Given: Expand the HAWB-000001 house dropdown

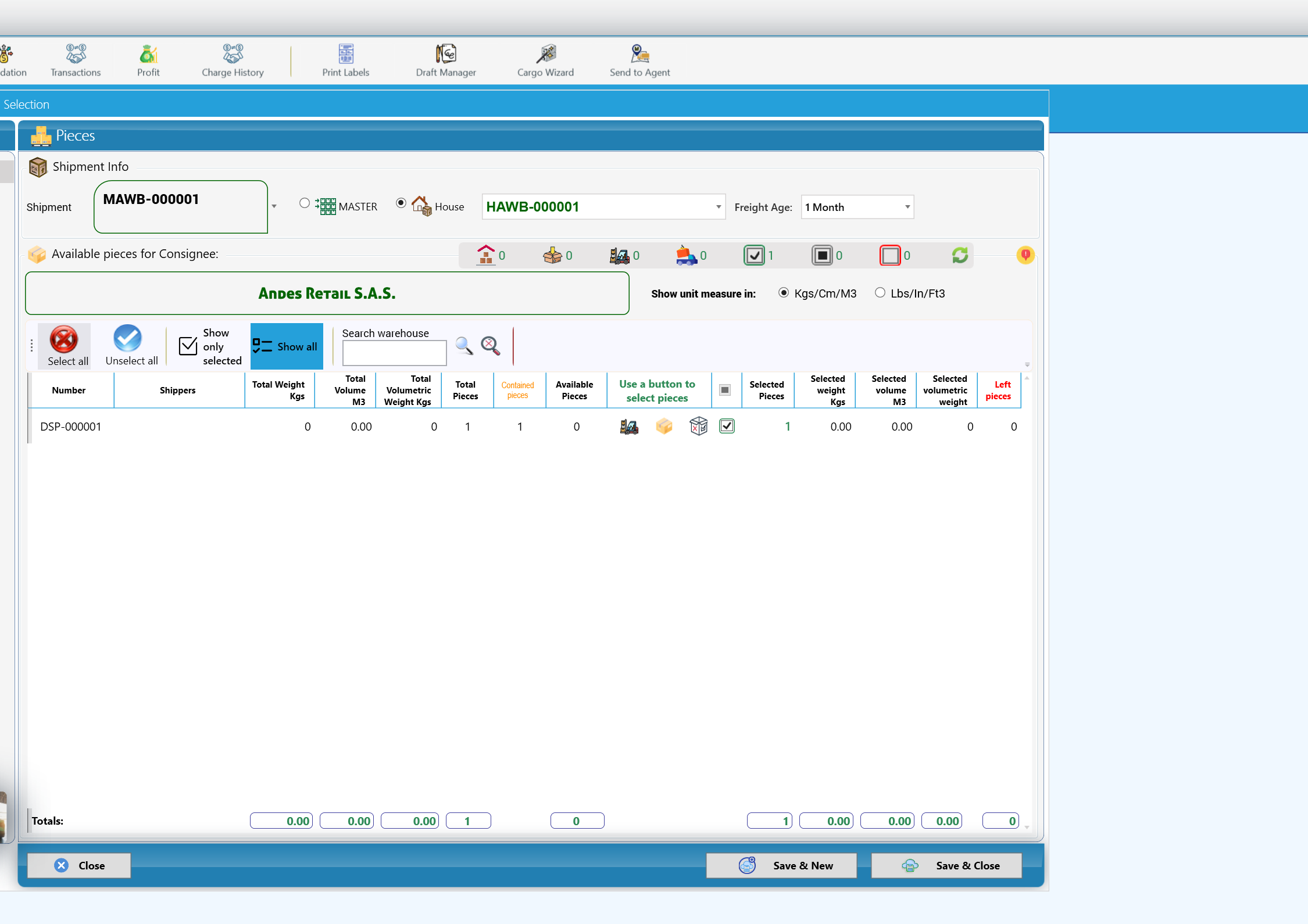Looking at the screenshot, I should [719, 207].
